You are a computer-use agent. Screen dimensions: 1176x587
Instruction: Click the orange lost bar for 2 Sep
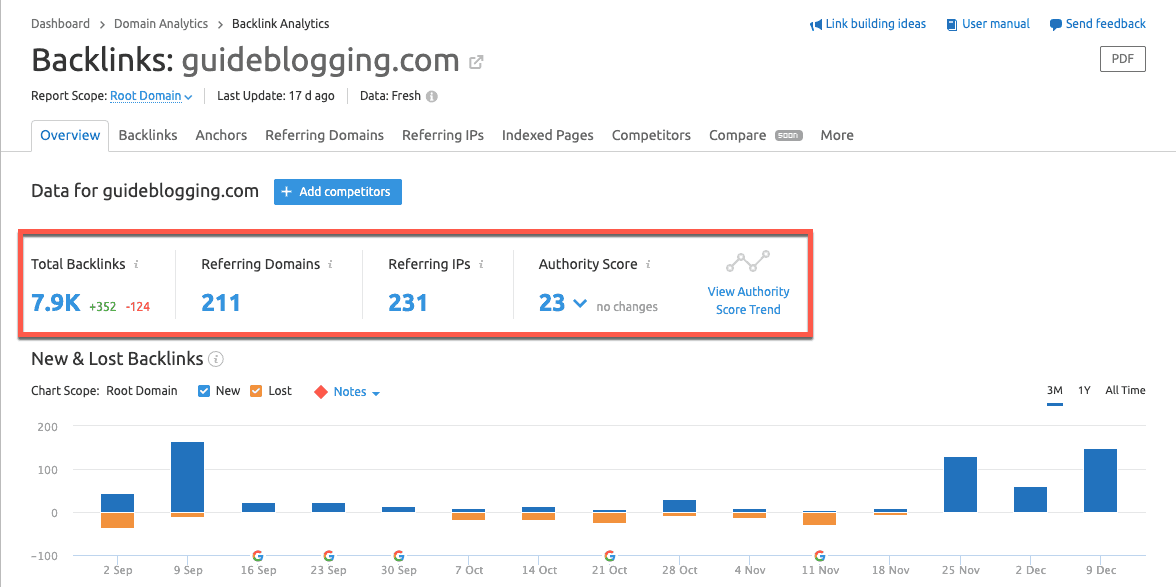click(117, 520)
